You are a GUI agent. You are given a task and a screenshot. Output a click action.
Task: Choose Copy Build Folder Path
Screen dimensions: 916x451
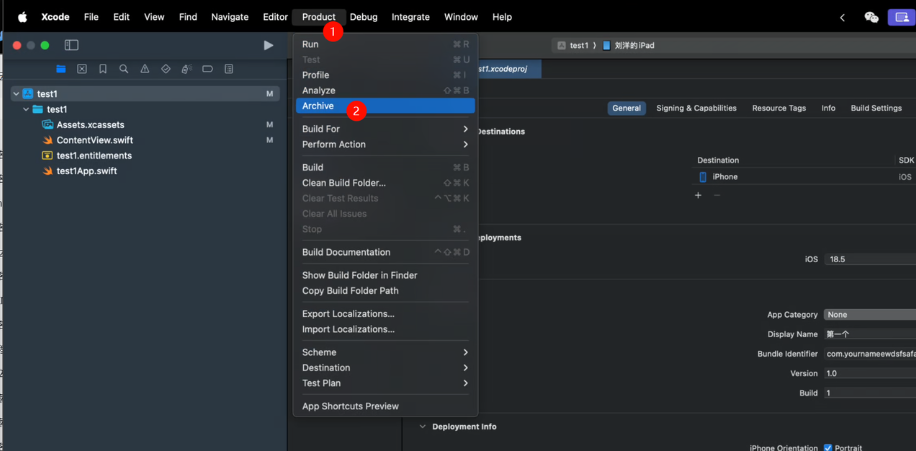(x=385, y=290)
